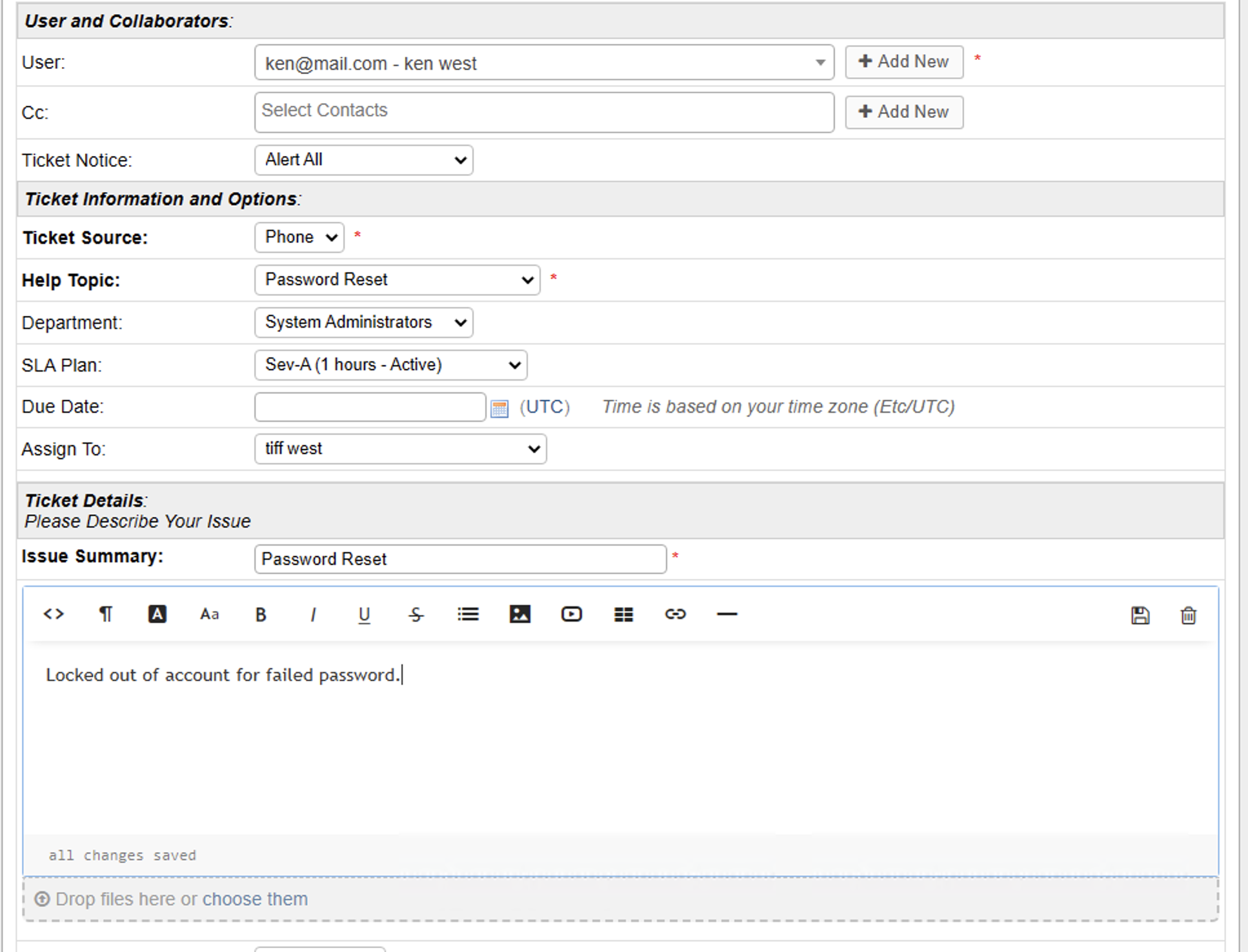
Task: Open the text color tool
Action: pos(157,614)
